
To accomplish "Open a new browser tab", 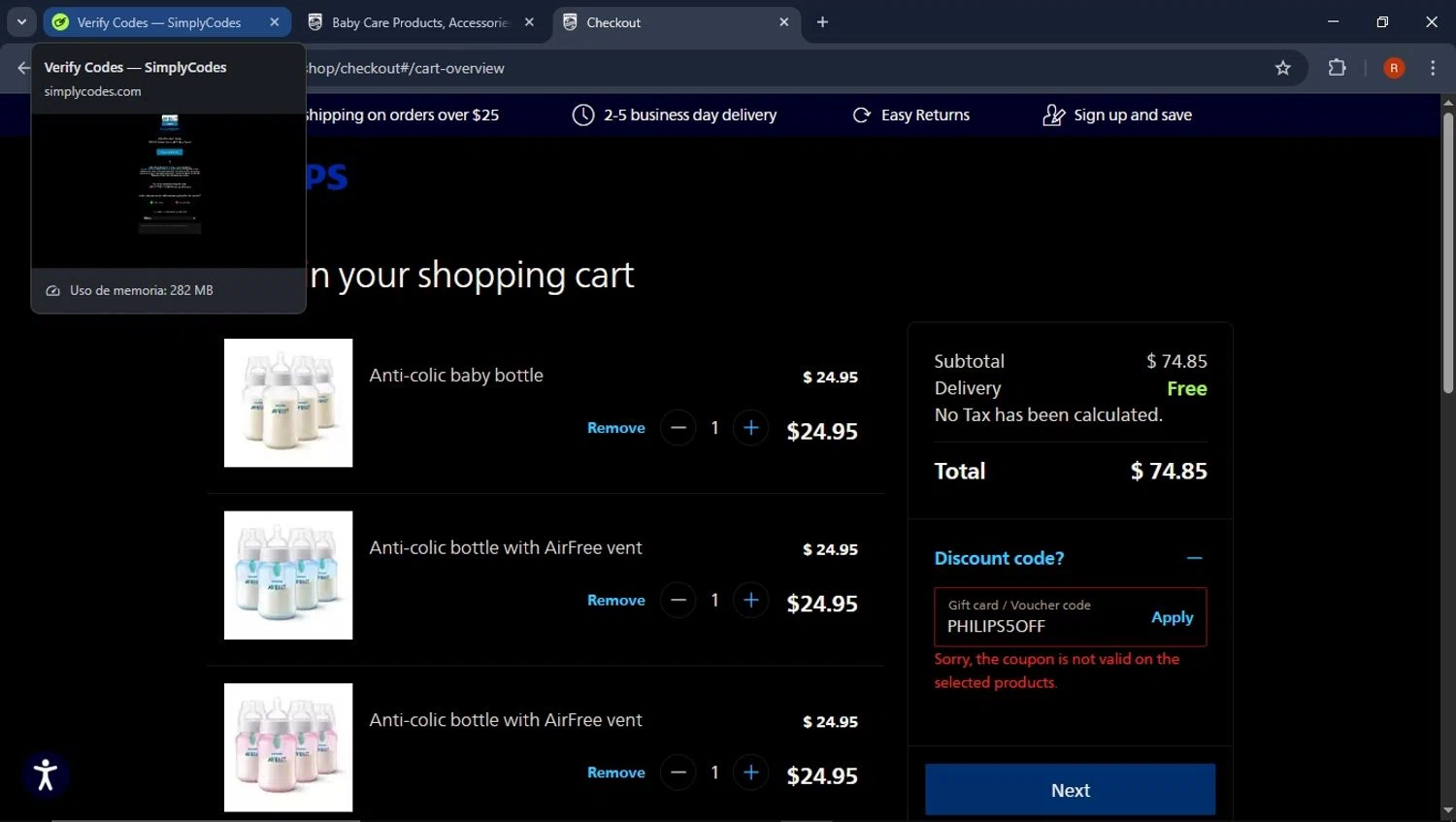I will [x=822, y=21].
